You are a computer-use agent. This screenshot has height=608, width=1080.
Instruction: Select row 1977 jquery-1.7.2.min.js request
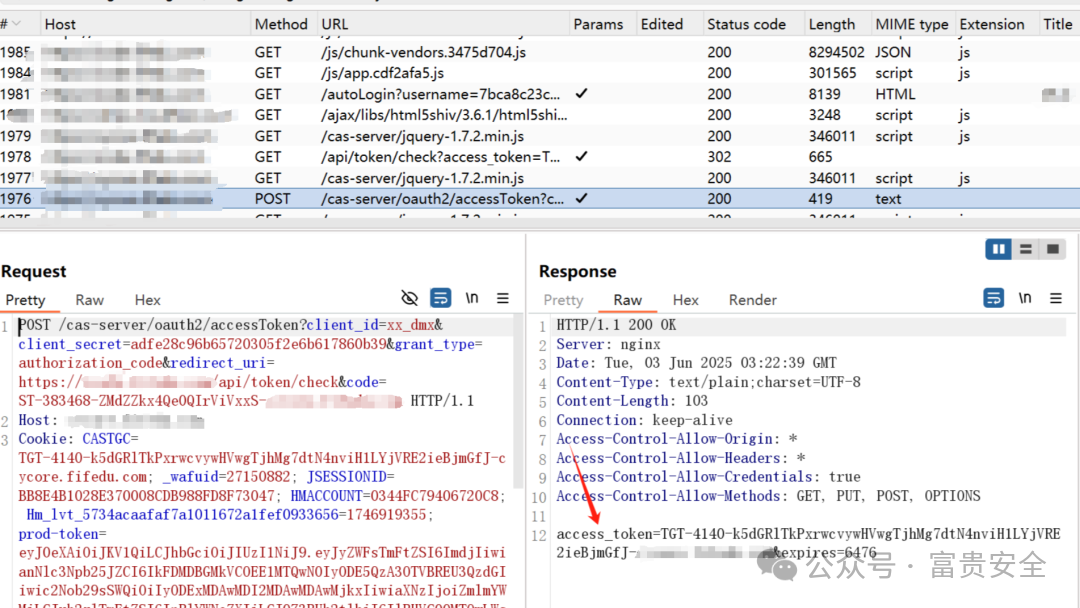540,178
